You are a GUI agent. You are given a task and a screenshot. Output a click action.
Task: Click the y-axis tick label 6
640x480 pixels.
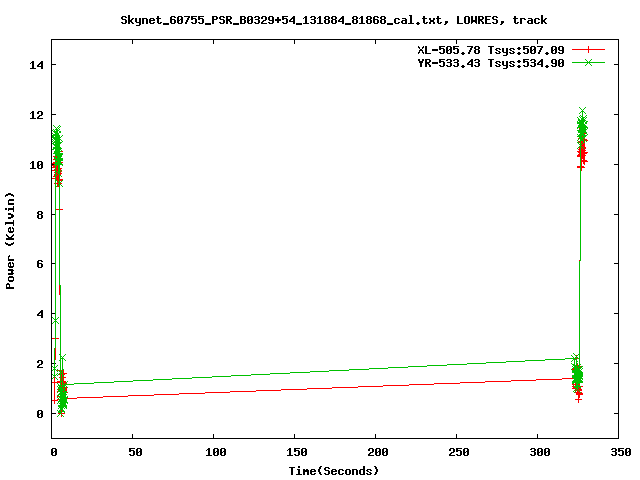tap(40, 264)
